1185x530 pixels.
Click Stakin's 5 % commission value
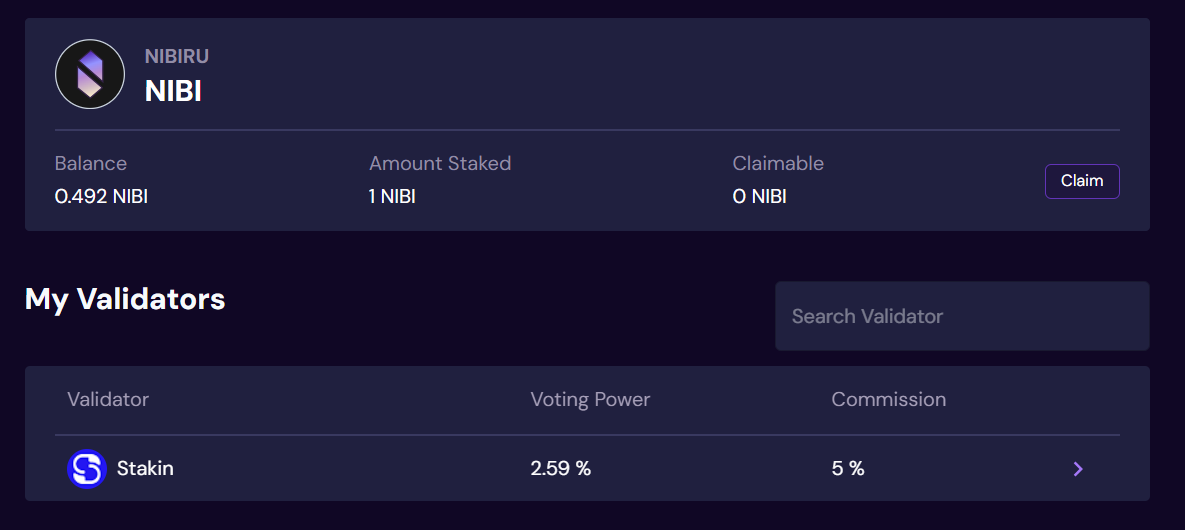(848, 469)
